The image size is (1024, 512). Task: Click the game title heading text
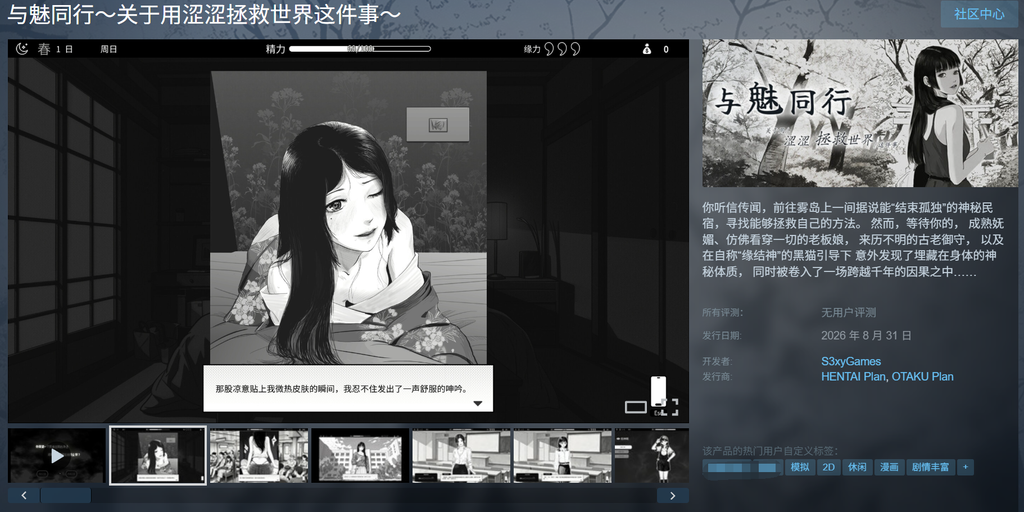[204, 14]
